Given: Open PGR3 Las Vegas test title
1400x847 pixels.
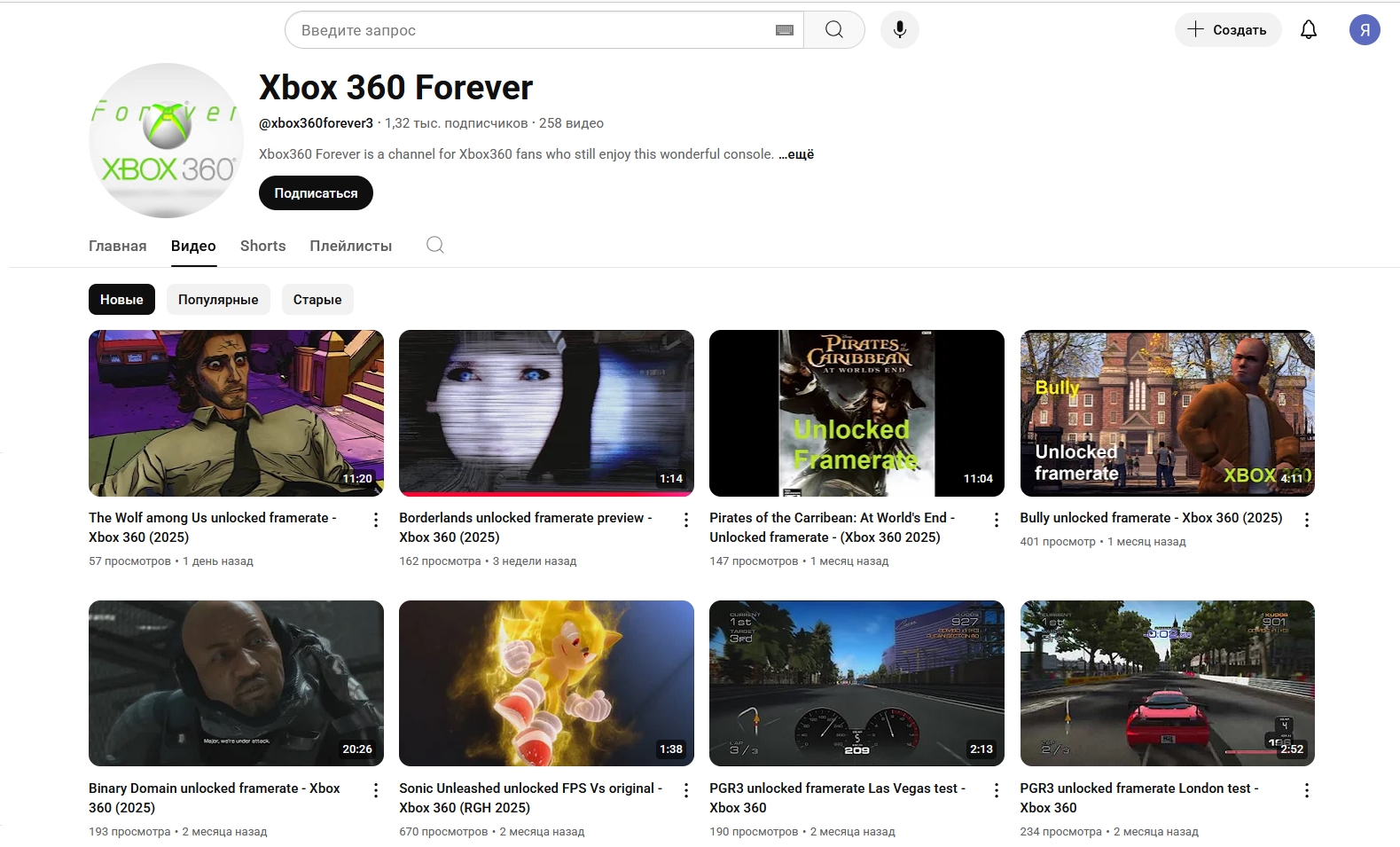Looking at the screenshot, I should [x=838, y=798].
